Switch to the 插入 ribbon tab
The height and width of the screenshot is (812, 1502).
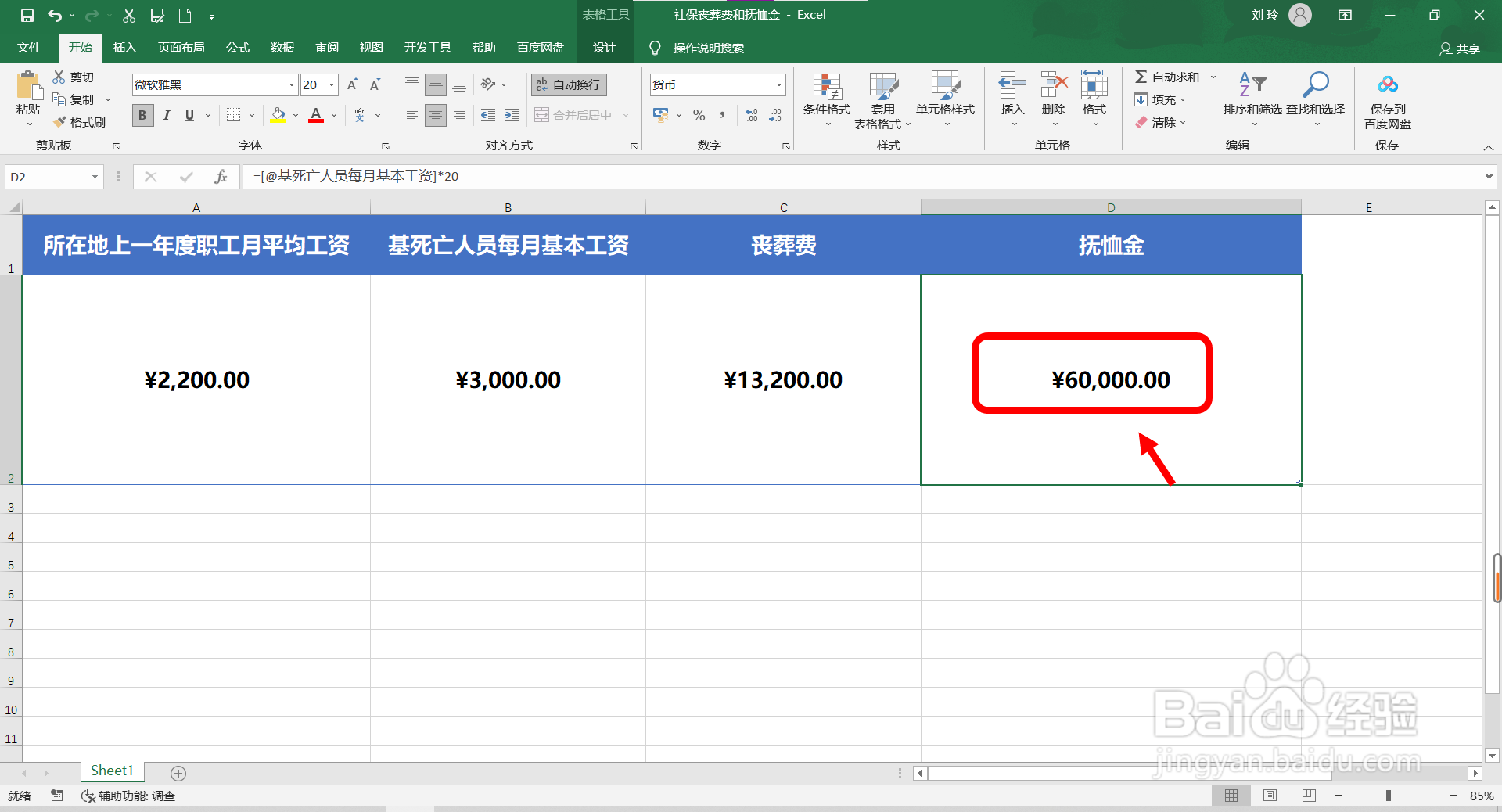(x=124, y=47)
